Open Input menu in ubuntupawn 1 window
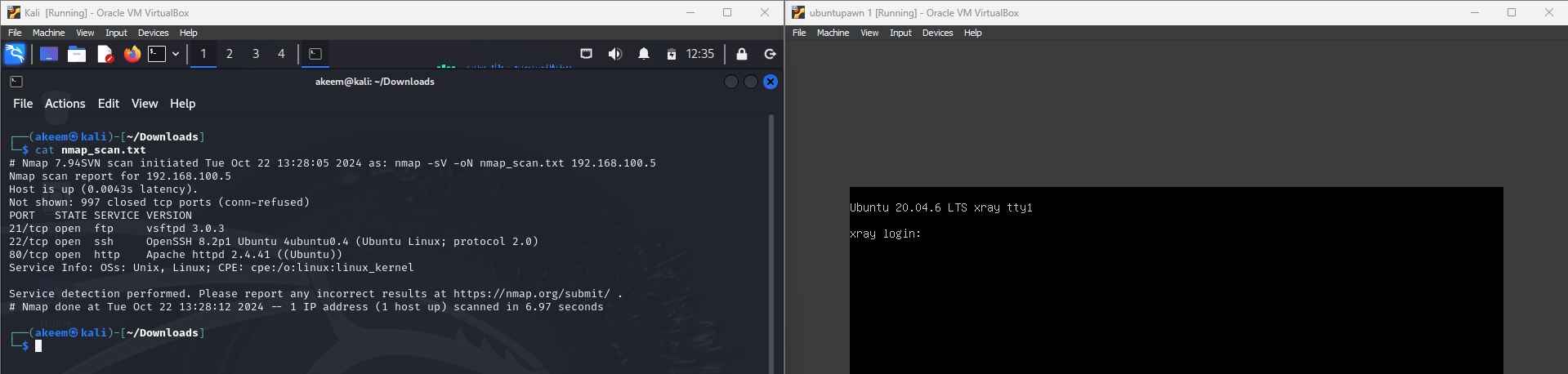 pyautogui.click(x=900, y=33)
